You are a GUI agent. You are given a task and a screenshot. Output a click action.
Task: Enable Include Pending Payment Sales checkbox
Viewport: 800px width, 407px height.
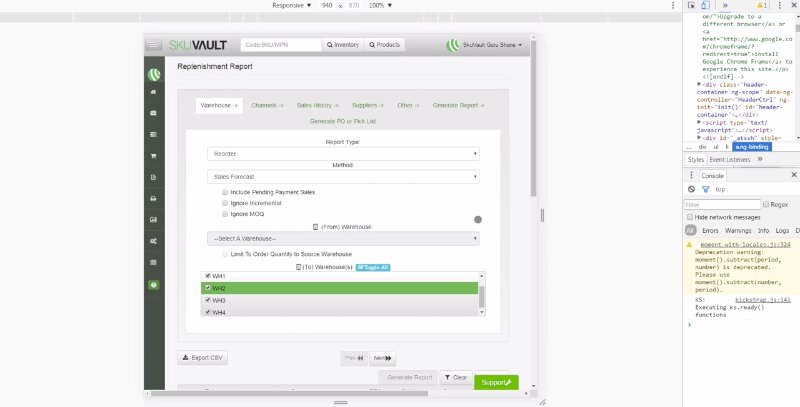pos(225,191)
